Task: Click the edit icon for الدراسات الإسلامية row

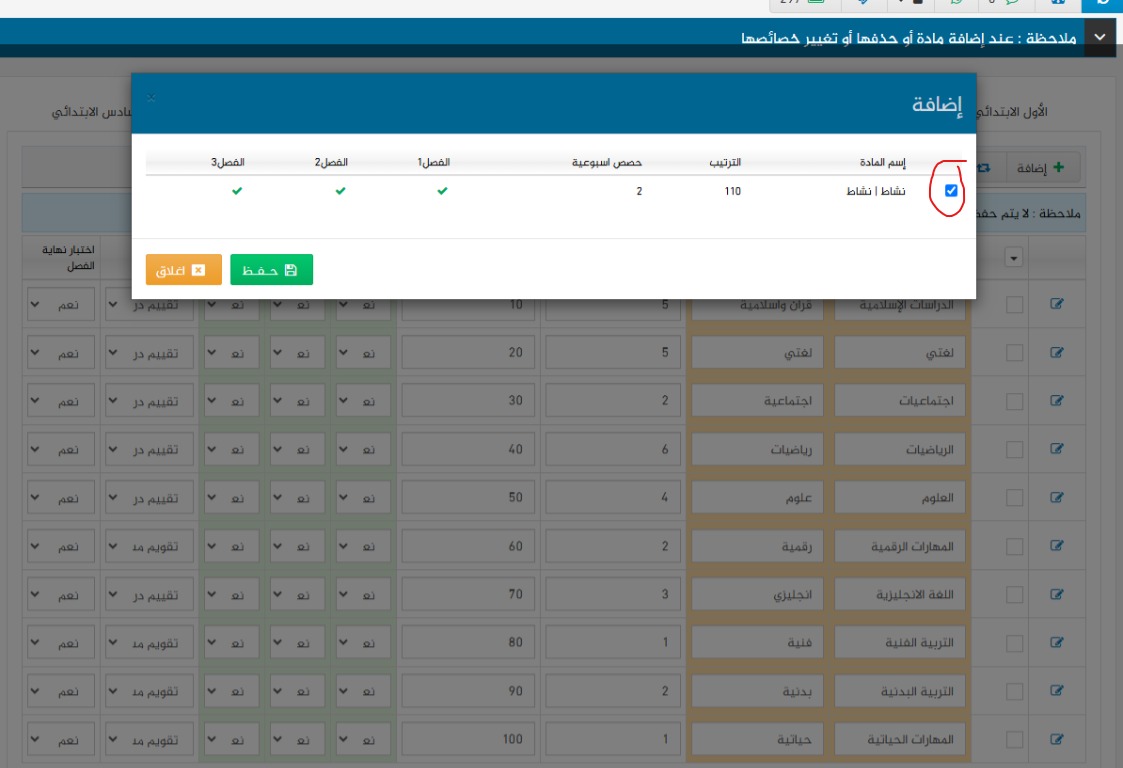Action: 1056,304
